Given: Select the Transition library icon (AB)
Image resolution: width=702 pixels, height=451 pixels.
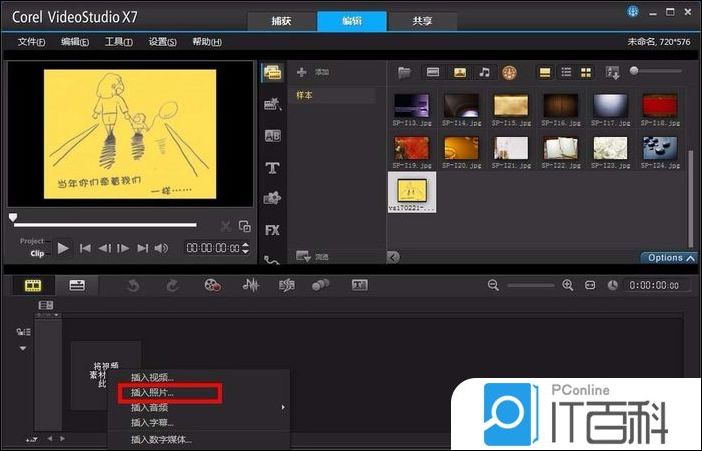Looking at the screenshot, I should 271,136.
